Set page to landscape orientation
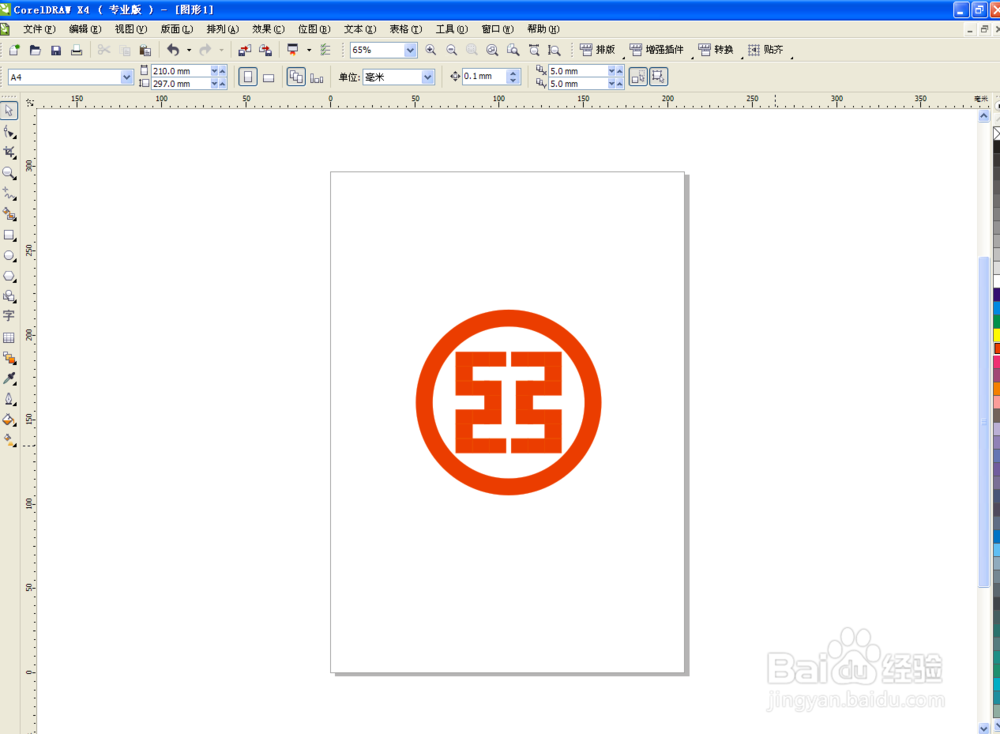 coord(268,77)
